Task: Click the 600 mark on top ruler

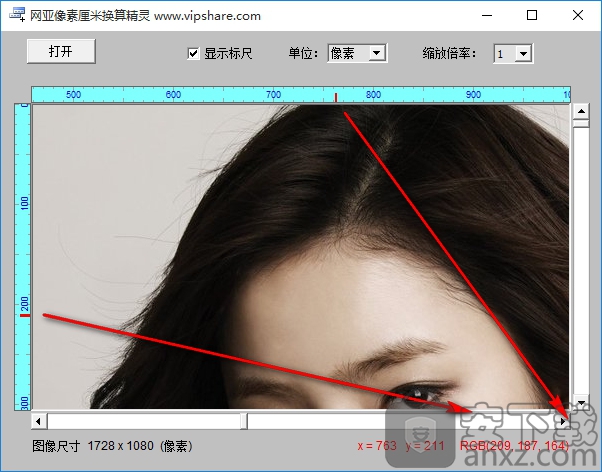Action: tap(173, 94)
